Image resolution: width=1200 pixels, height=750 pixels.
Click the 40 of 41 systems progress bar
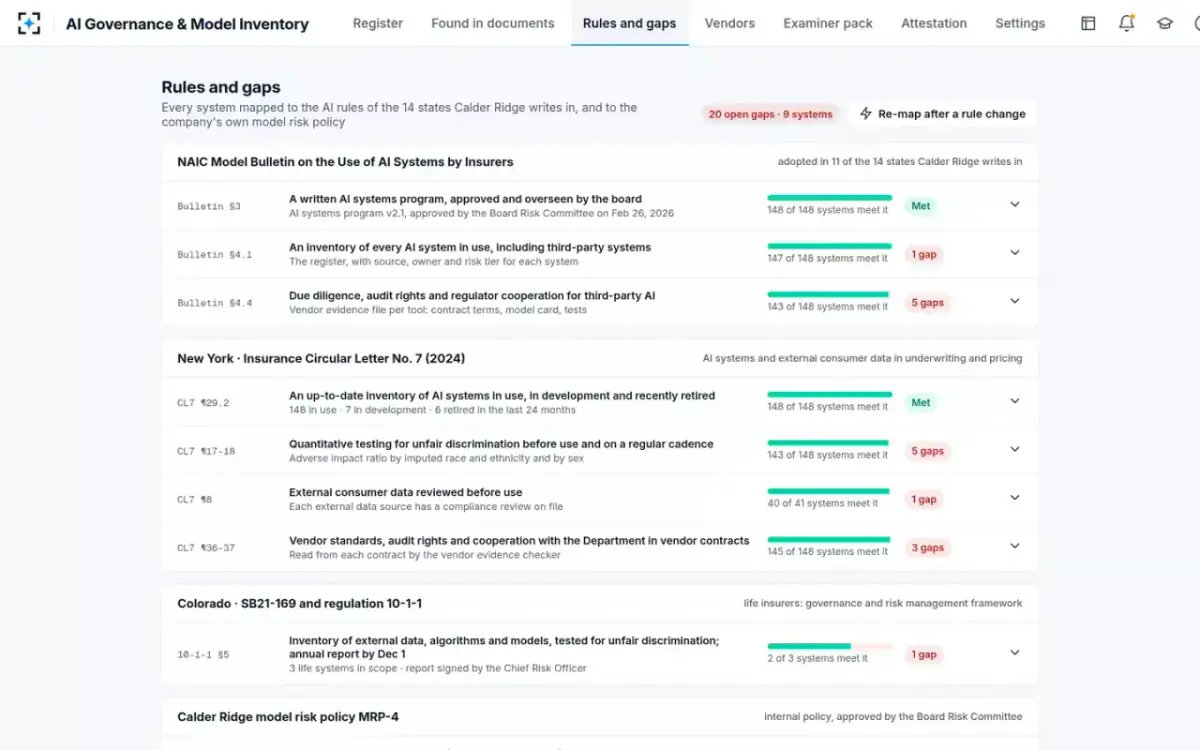tap(830, 491)
